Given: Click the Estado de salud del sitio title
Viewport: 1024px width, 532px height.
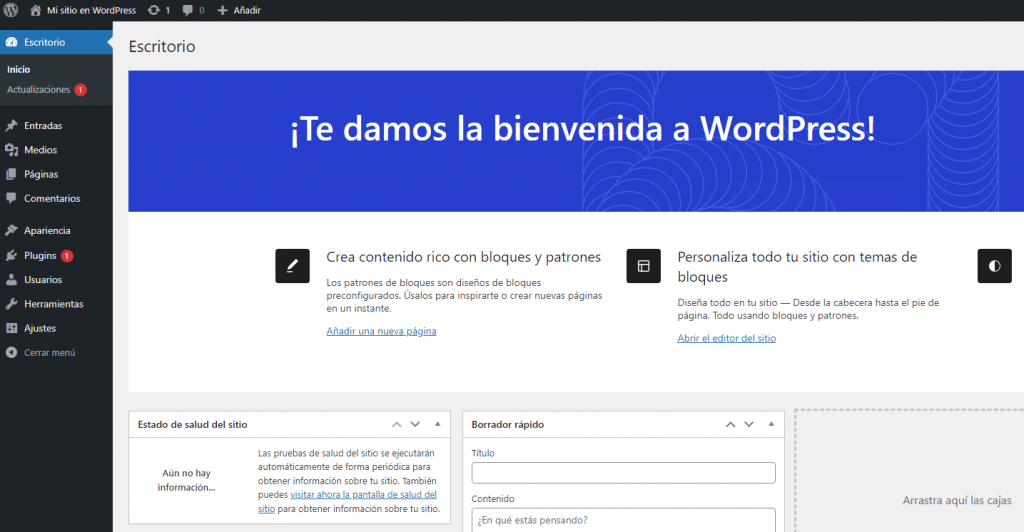Looking at the screenshot, I should [x=192, y=424].
